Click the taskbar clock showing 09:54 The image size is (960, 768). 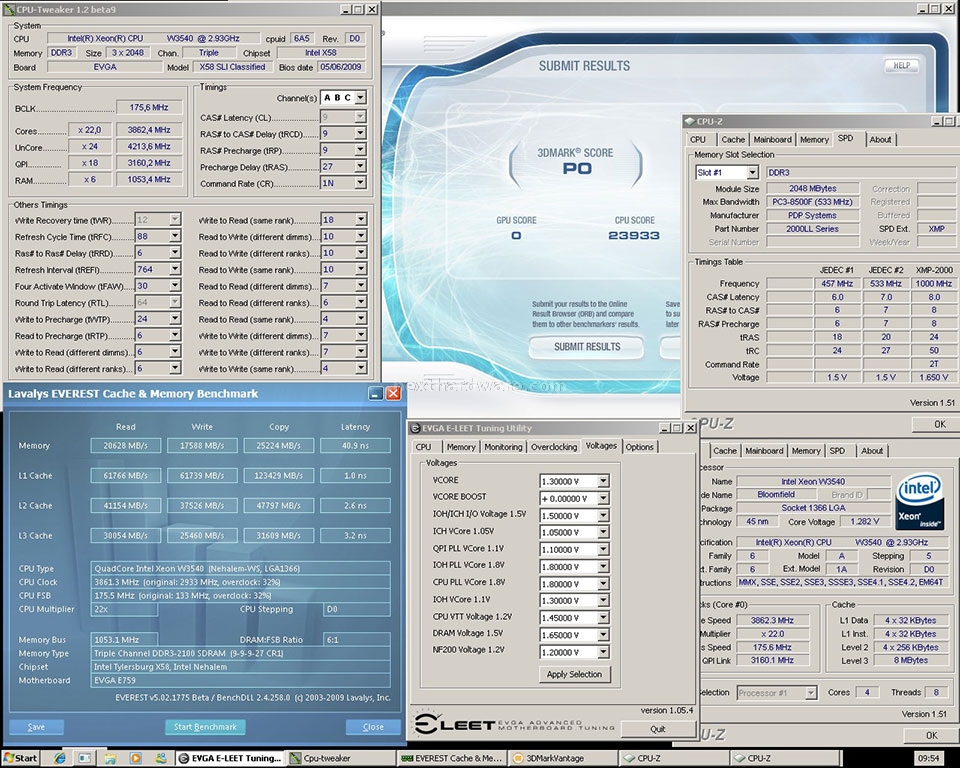[929, 758]
